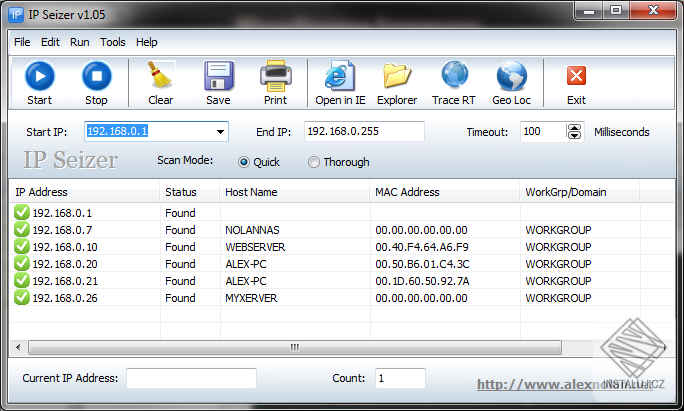Click MAC address 00.1D.60.50.92.7A
The width and height of the screenshot is (684, 411).
[x=422, y=281]
